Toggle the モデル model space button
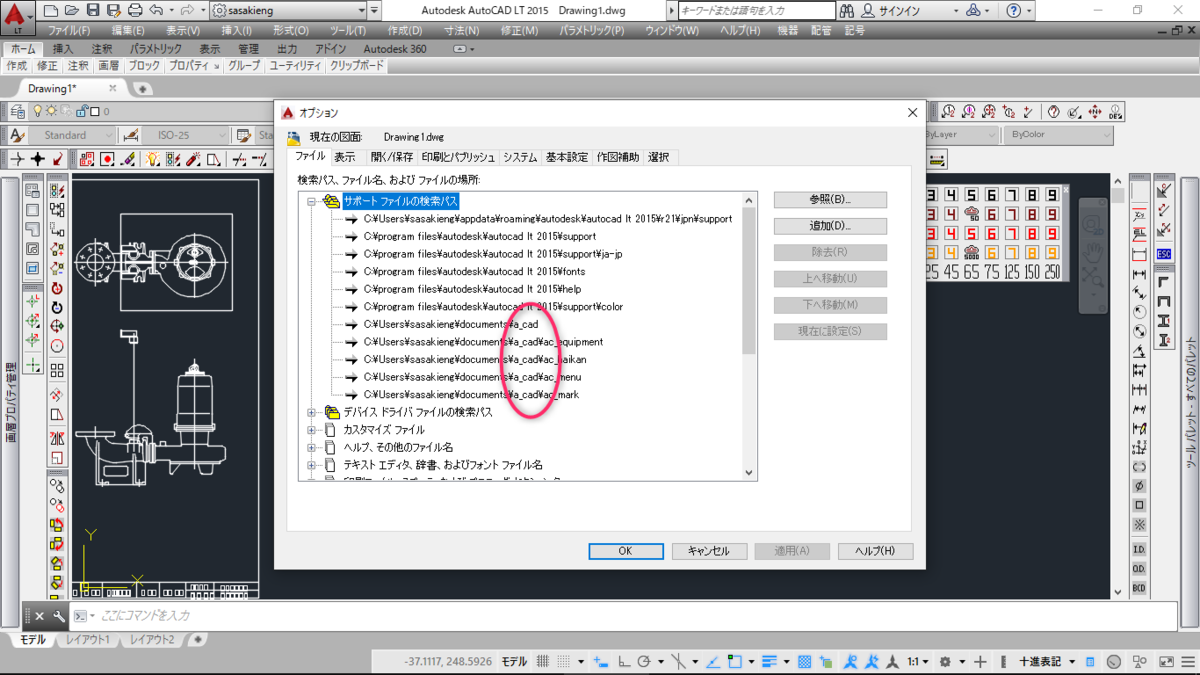The height and width of the screenshot is (675, 1200). [x=514, y=662]
